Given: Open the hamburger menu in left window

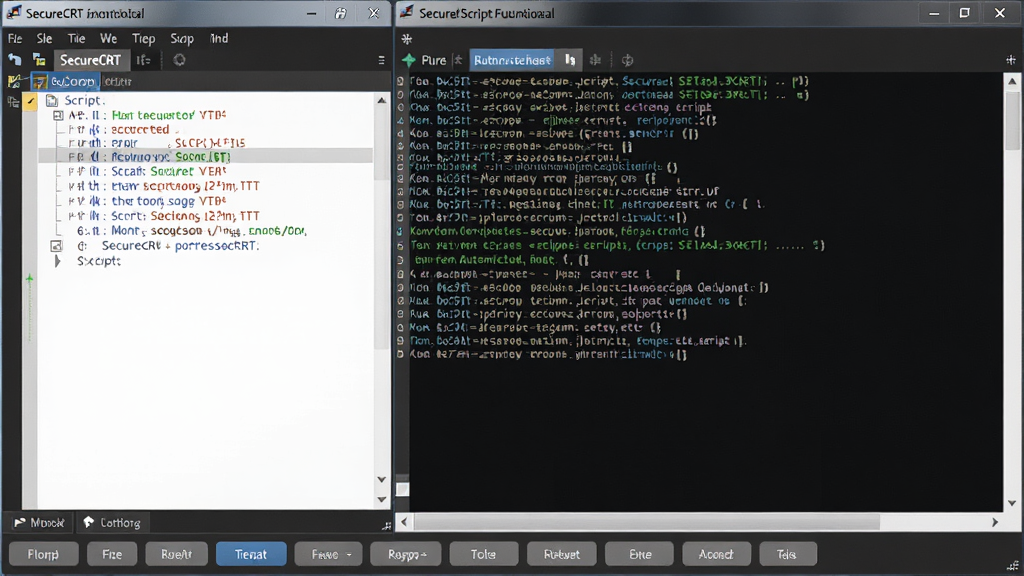Looking at the screenshot, I should click(381, 60).
